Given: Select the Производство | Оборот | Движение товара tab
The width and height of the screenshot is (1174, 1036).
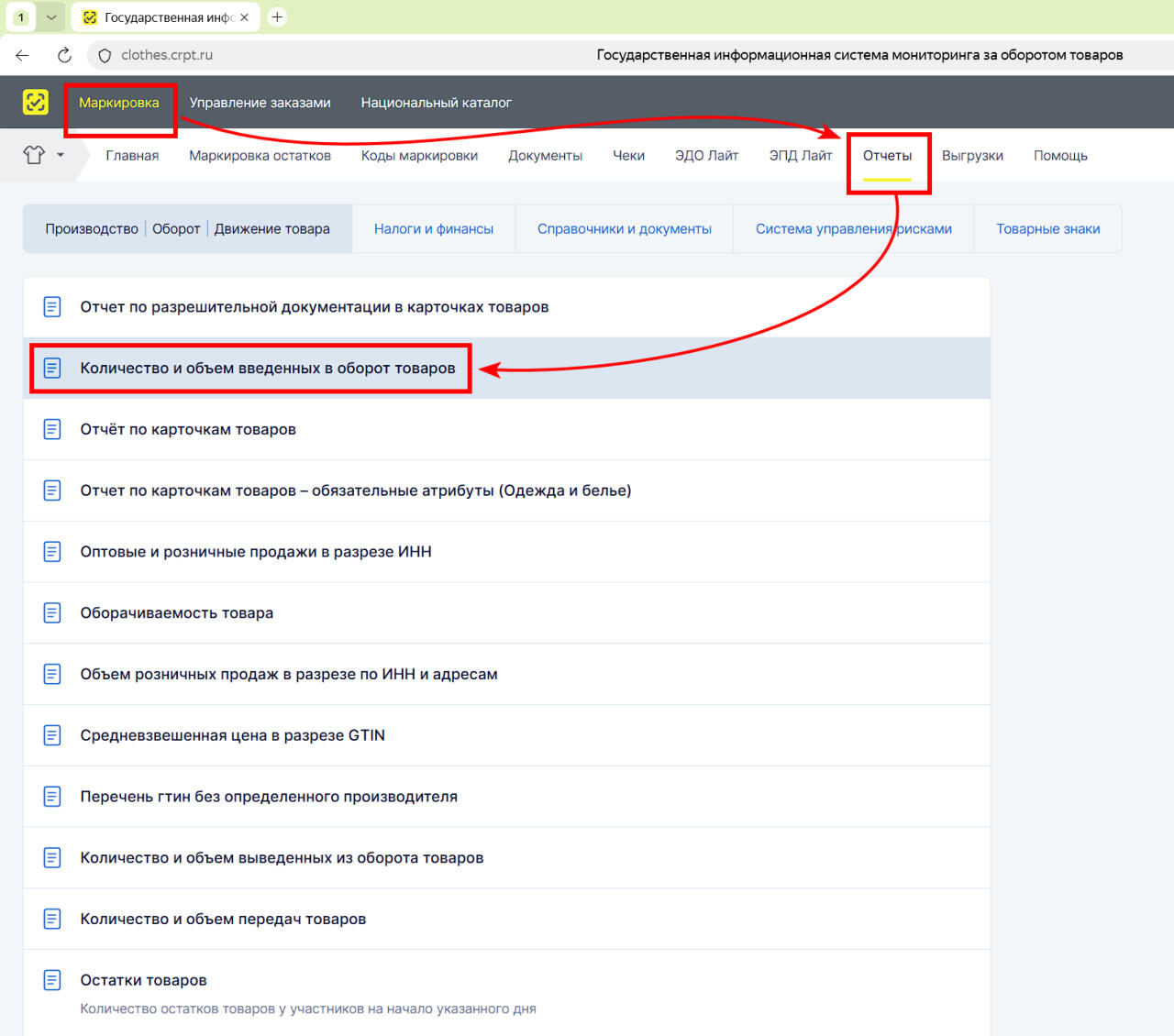Looking at the screenshot, I should (x=188, y=229).
